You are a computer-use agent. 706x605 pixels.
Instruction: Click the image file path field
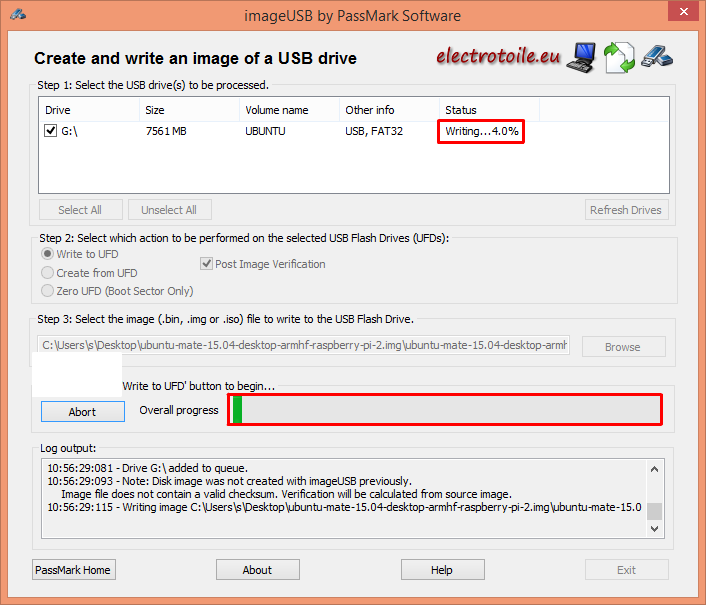[304, 345]
